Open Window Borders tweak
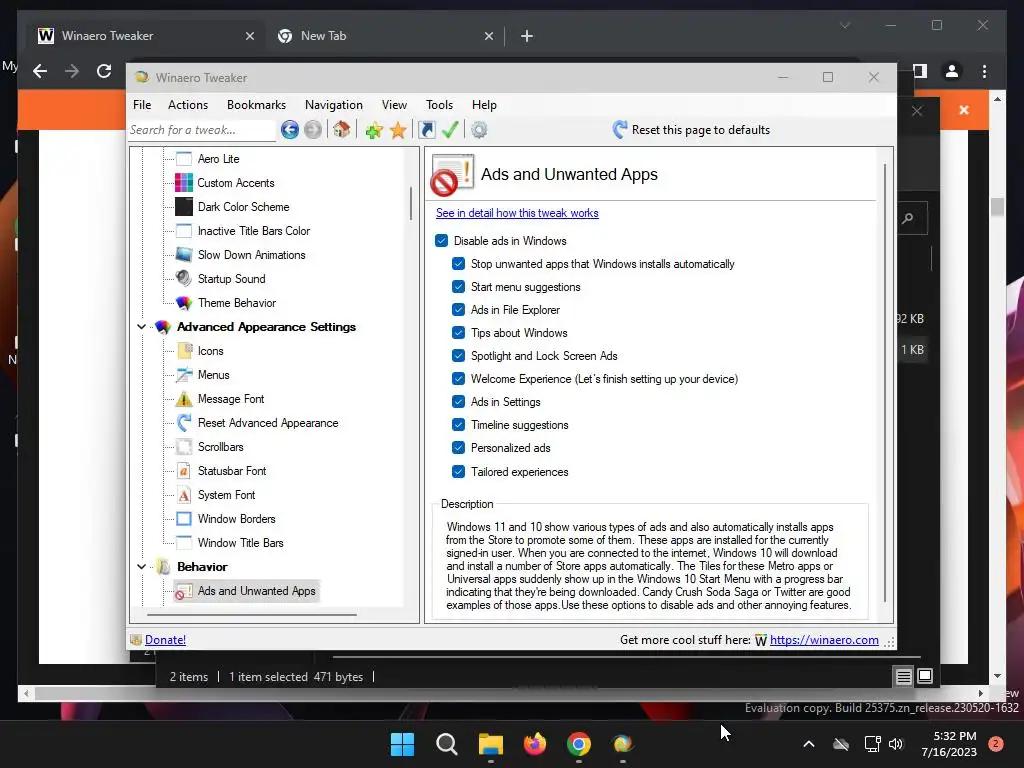Screen dimensions: 1024x768 pyautogui.click(x=236, y=519)
